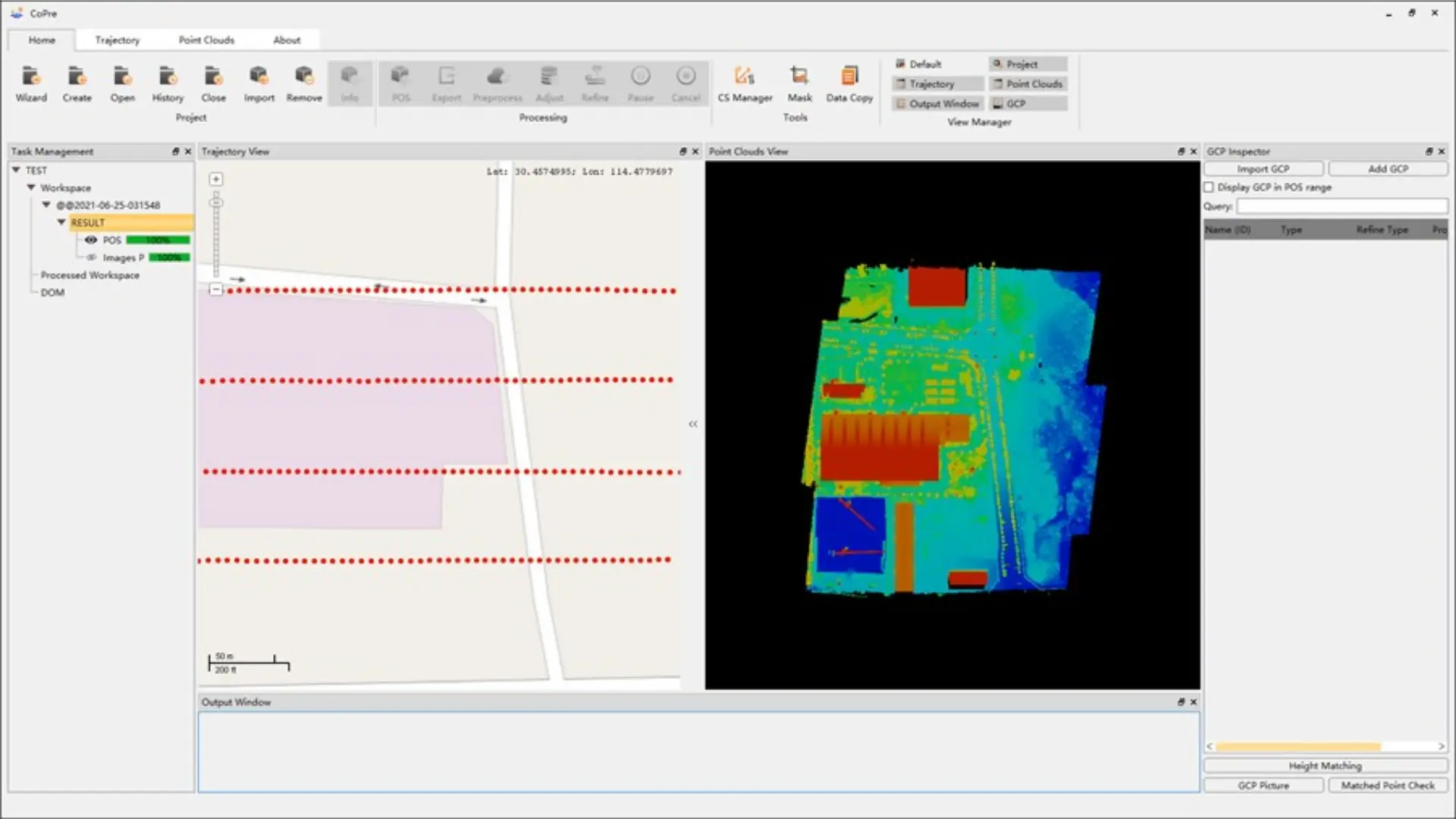Open the Point Clouds ribbon tab

[206, 40]
